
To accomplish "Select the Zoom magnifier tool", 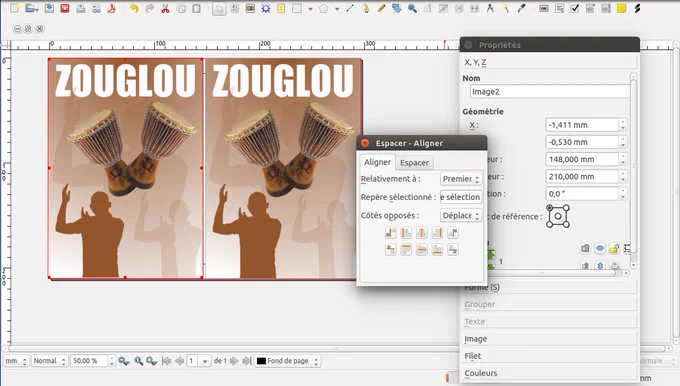I will click(x=412, y=8).
